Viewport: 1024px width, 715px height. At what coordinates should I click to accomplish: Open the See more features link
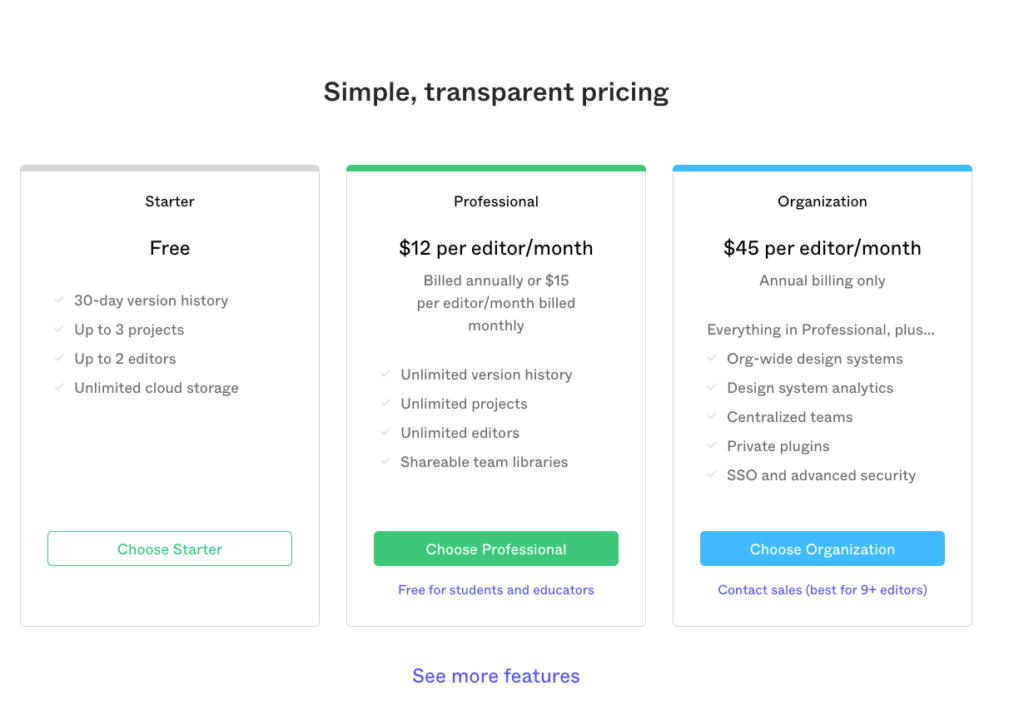tap(496, 676)
